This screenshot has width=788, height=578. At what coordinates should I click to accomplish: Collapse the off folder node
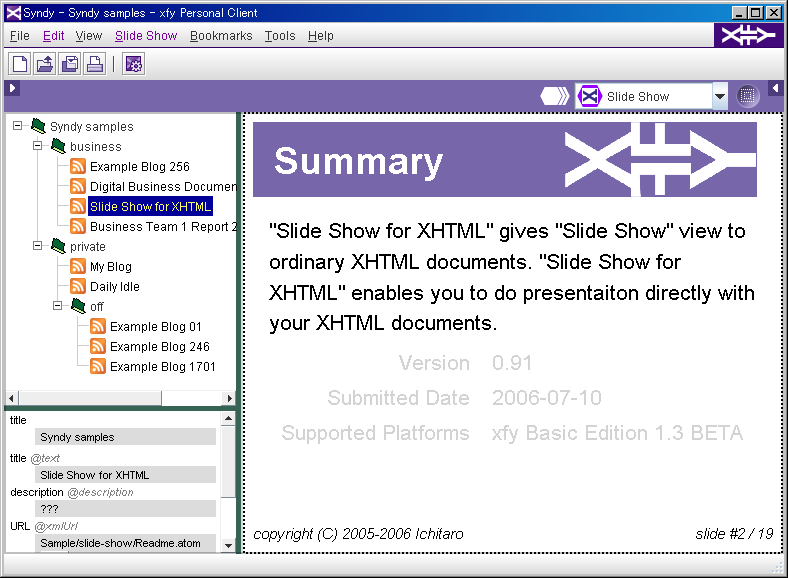pyautogui.click(x=58, y=306)
